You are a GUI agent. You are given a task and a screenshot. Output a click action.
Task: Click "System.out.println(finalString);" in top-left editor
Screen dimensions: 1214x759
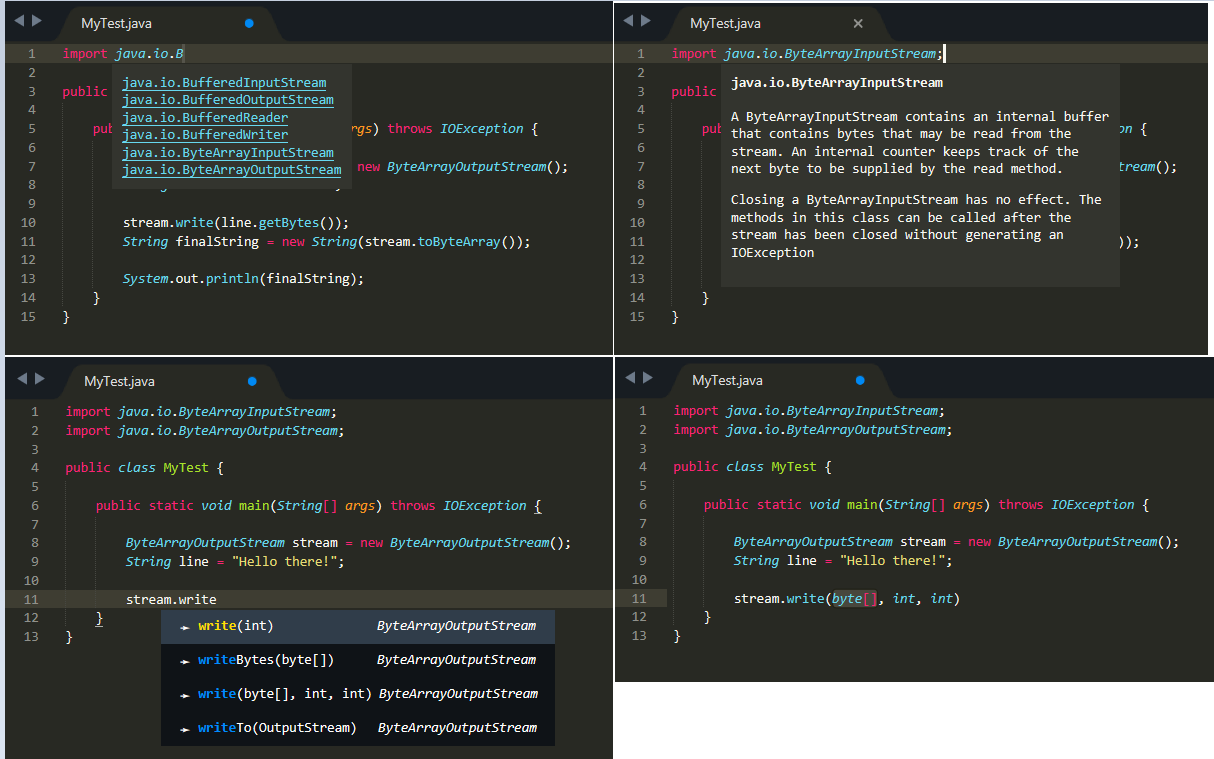pos(243,279)
